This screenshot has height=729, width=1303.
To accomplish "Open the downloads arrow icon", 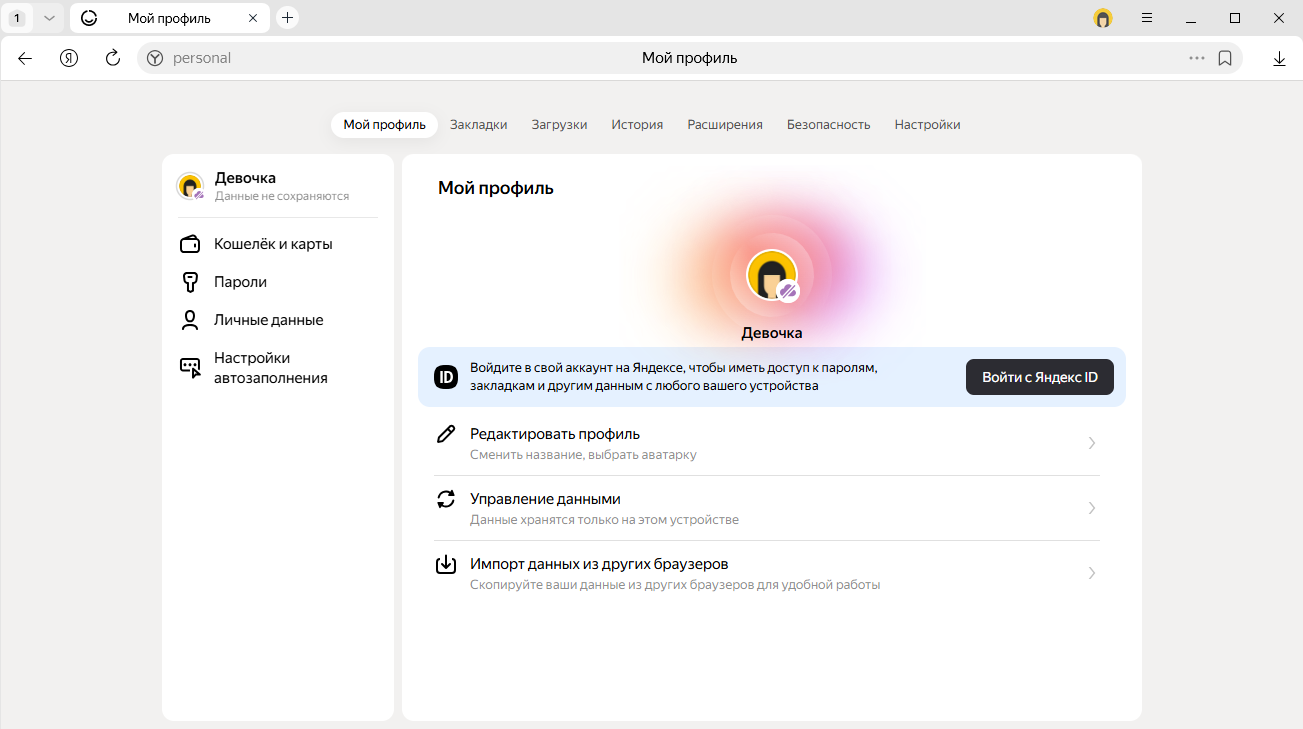I will [x=1279, y=58].
